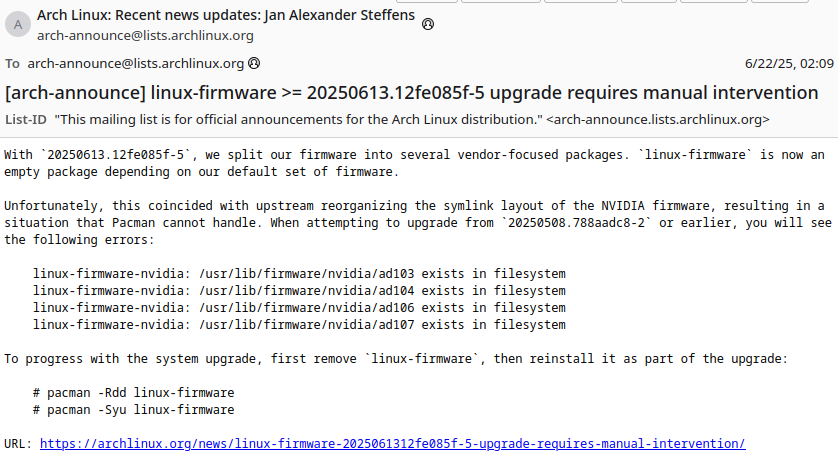The width and height of the screenshot is (838, 457).
Task: Click the message date 6/22/25, 02:09
Action: pos(789,64)
